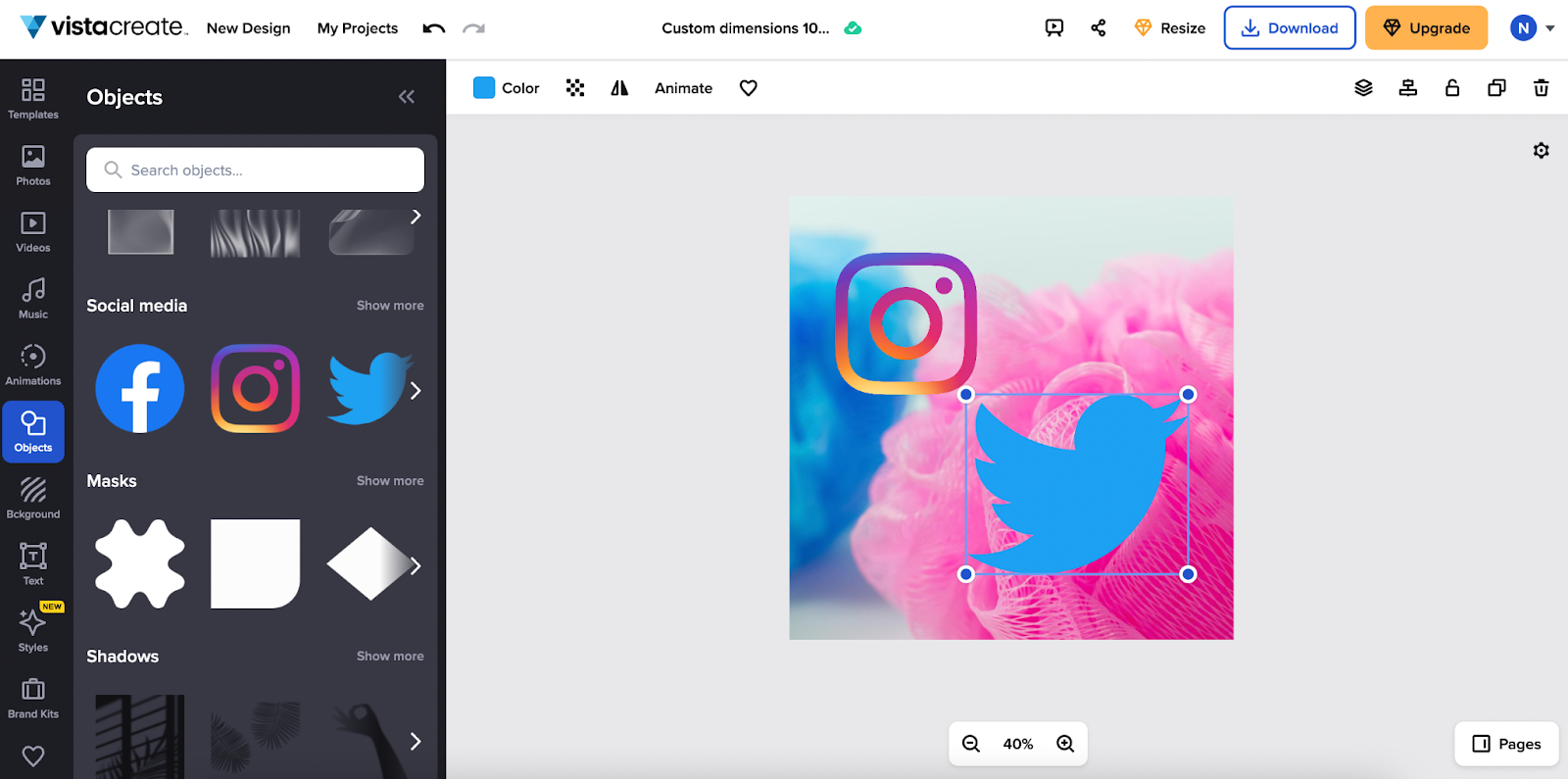
Task: Expand Masks row with arrow
Action: pyautogui.click(x=416, y=565)
